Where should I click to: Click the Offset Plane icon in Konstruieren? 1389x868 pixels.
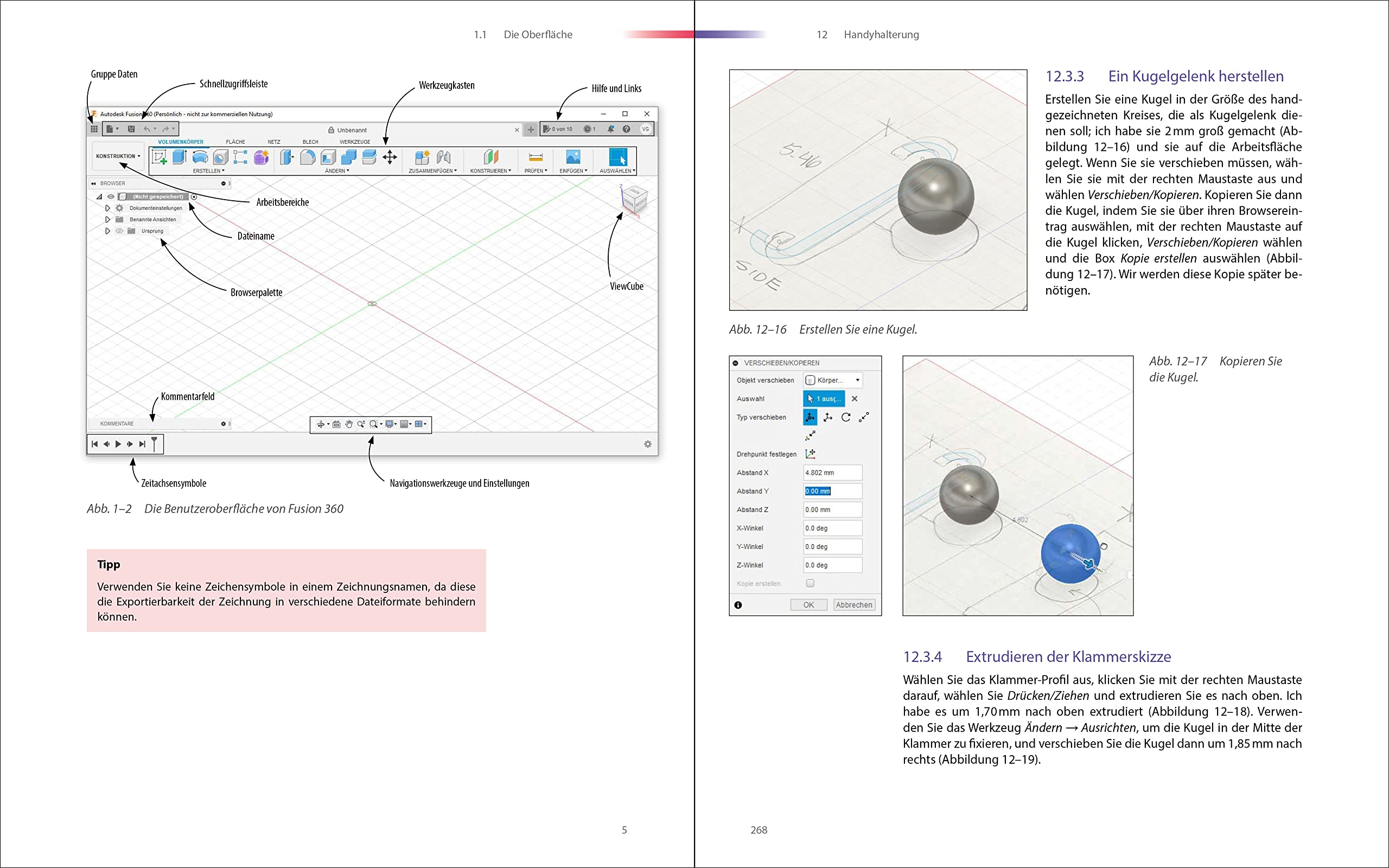(490, 157)
